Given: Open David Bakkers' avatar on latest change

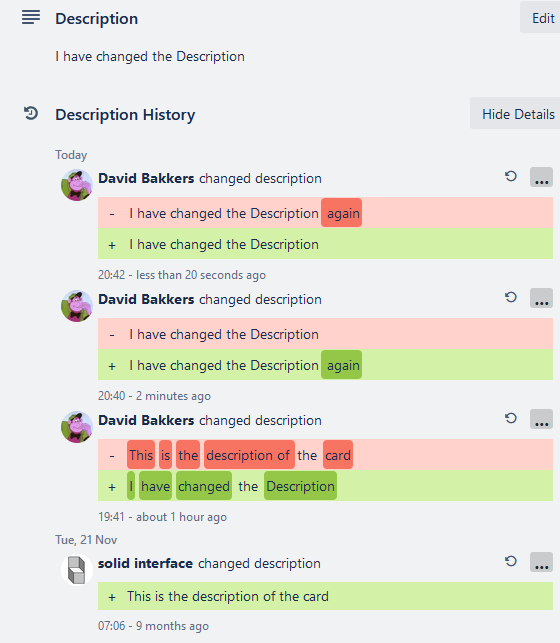Looking at the screenshot, I should [77, 185].
